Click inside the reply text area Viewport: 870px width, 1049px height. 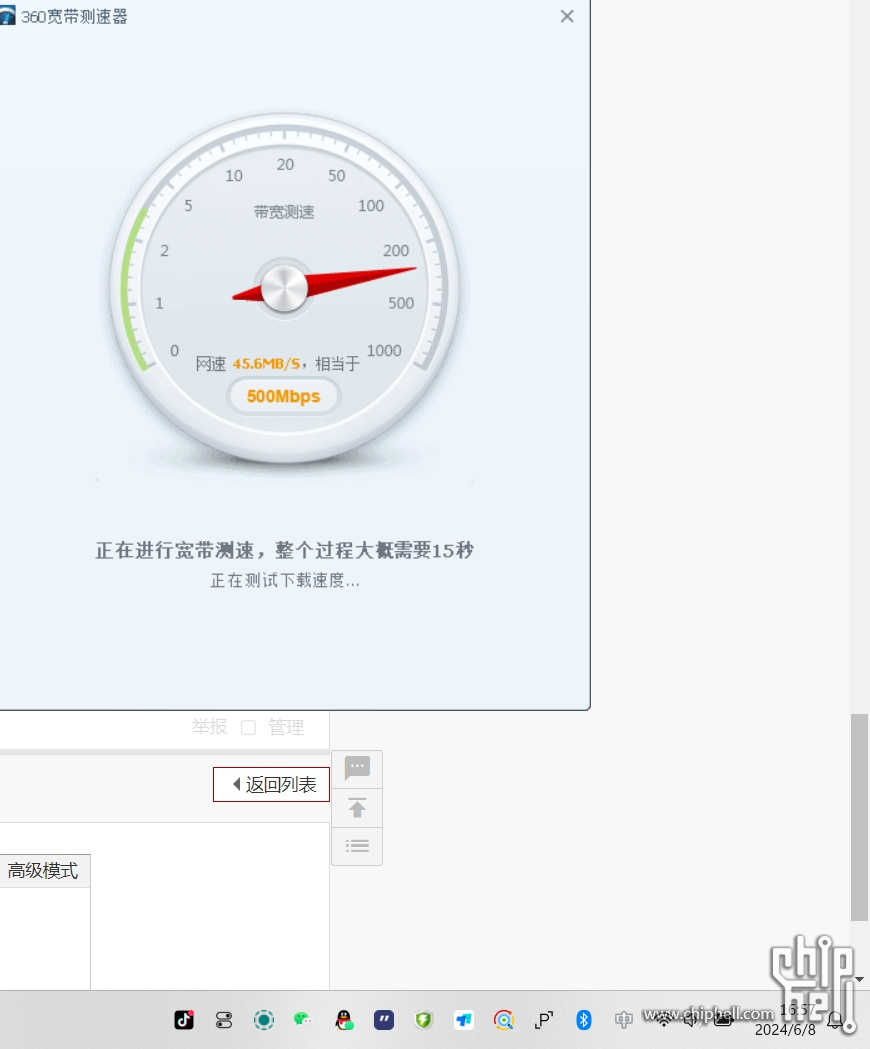click(x=45, y=938)
